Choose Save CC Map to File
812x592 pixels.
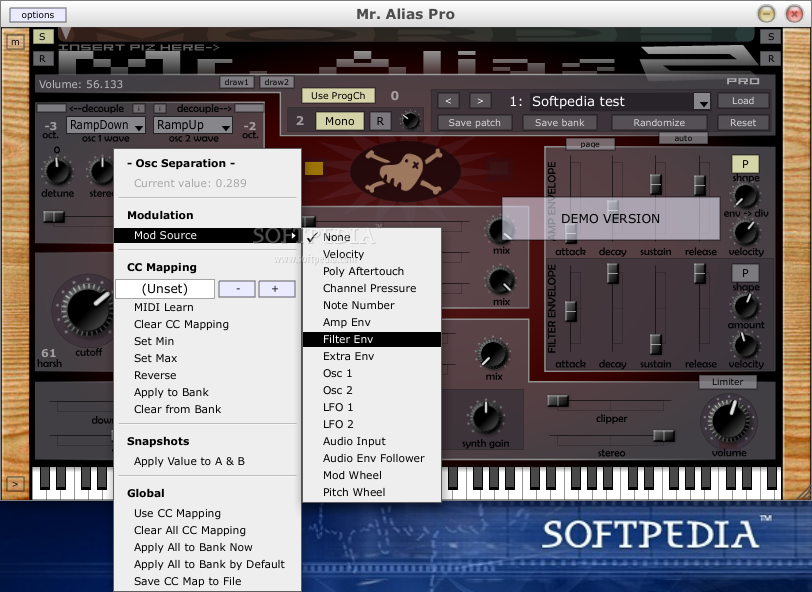pos(207,581)
